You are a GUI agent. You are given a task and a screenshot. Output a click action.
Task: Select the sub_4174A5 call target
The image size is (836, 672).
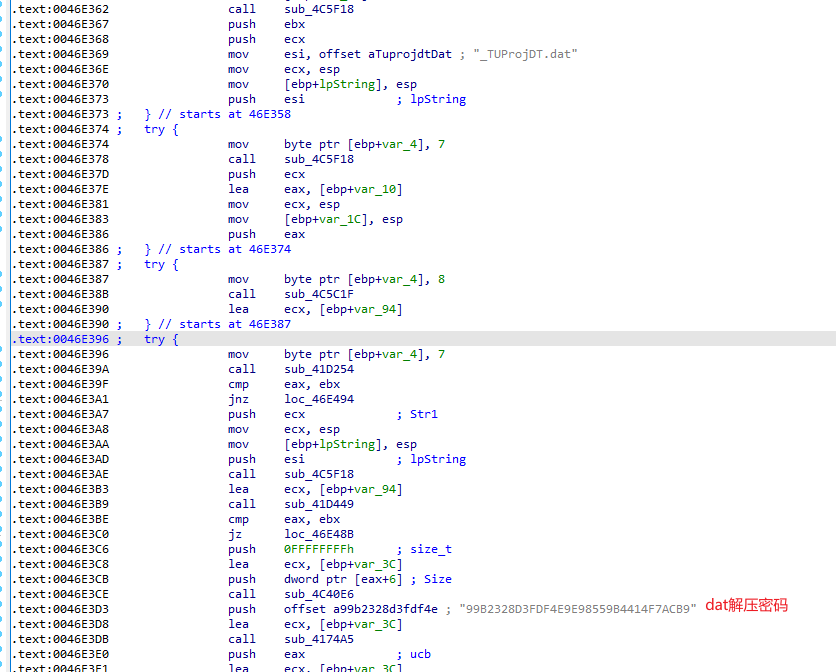(x=319, y=639)
